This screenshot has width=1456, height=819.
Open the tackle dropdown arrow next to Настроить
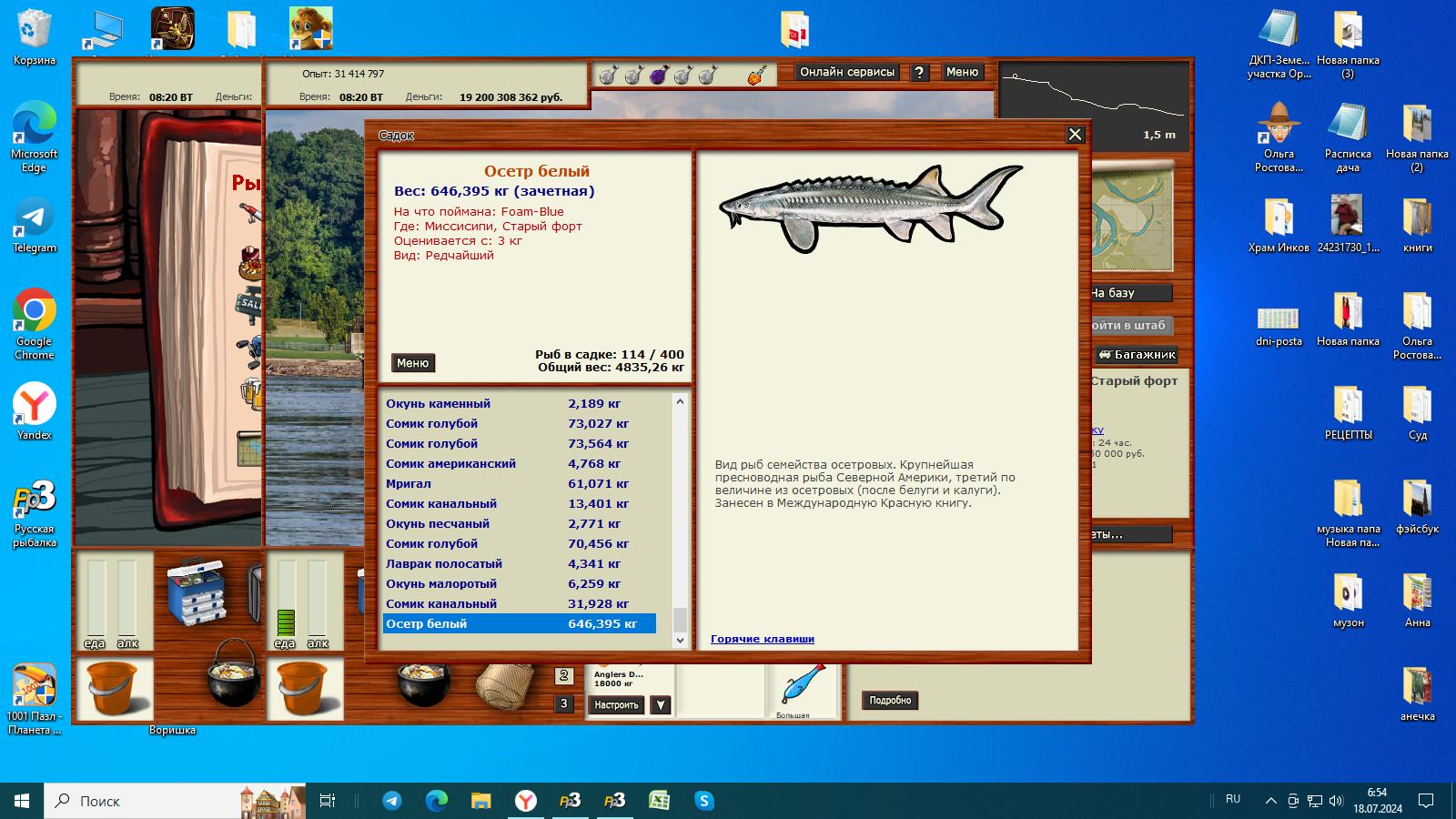click(x=661, y=705)
